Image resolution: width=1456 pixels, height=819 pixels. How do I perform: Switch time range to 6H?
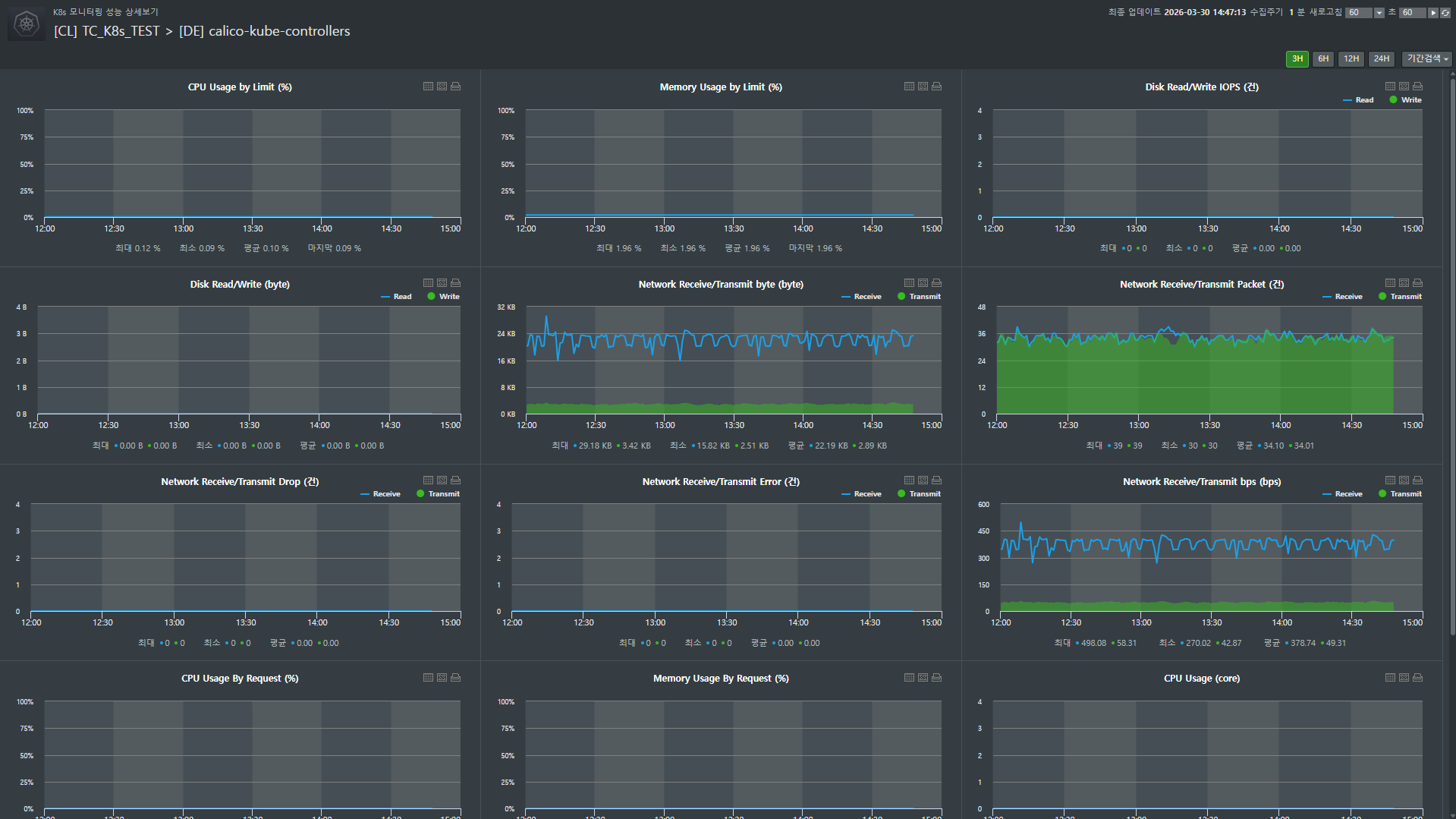[1323, 59]
